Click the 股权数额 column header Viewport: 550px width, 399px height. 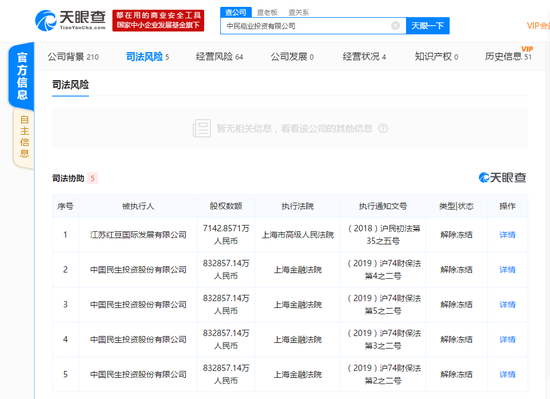coord(226,206)
